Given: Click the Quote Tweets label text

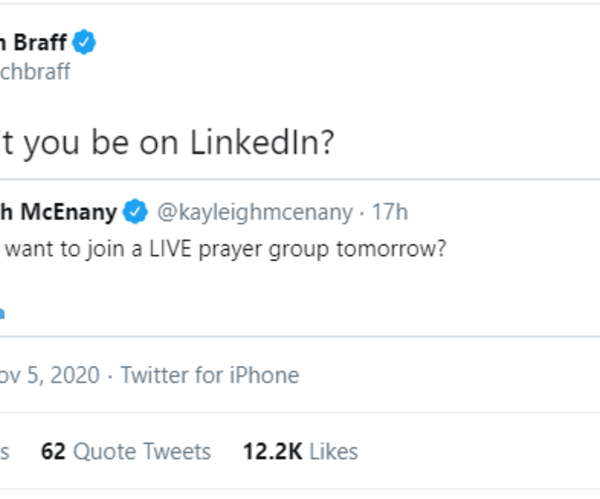Looking at the screenshot, I should [141, 452].
